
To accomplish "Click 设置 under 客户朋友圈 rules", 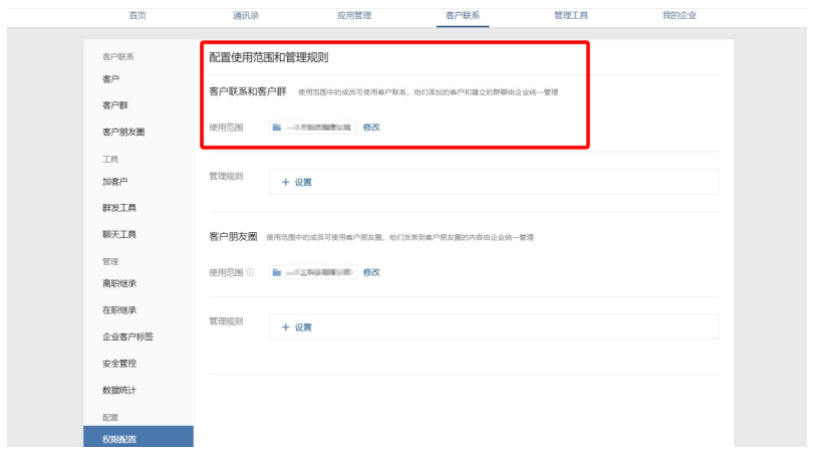I will pos(303,327).
